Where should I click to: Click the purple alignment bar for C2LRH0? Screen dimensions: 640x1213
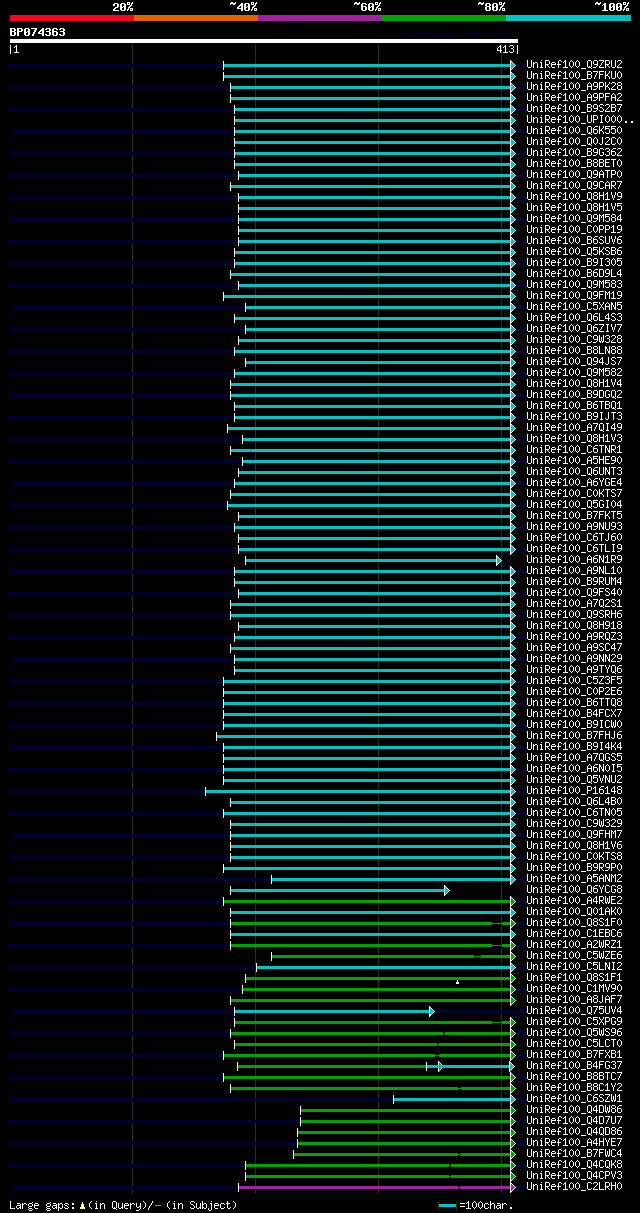click(377, 1187)
